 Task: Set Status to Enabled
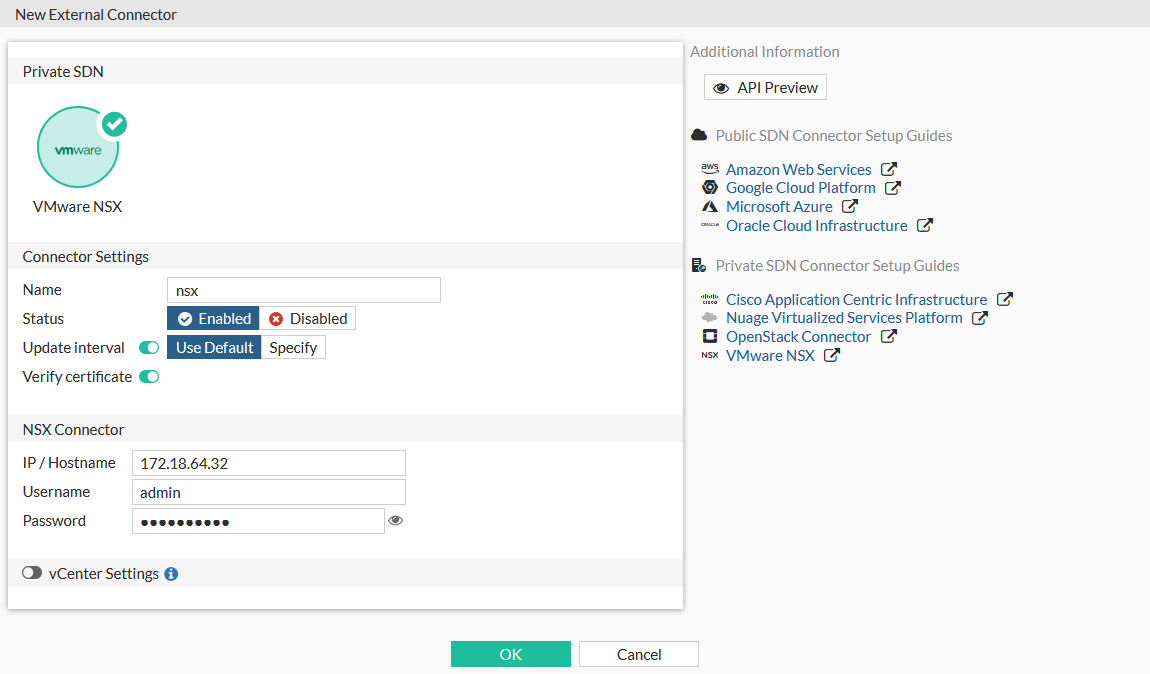pos(213,318)
